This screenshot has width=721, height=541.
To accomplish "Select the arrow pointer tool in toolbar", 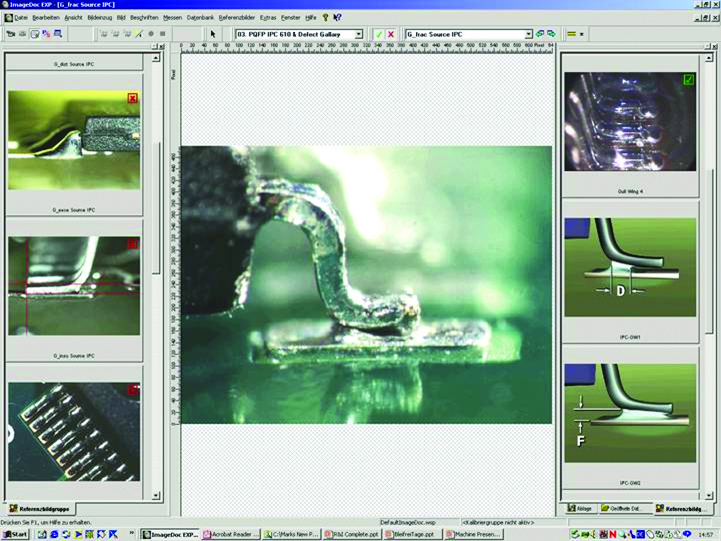I will pyautogui.click(x=213, y=34).
